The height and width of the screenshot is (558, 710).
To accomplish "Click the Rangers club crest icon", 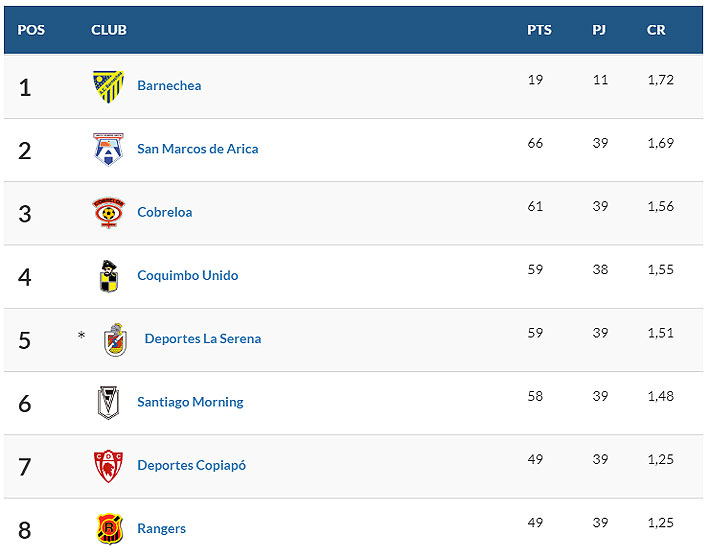I will (x=108, y=529).
